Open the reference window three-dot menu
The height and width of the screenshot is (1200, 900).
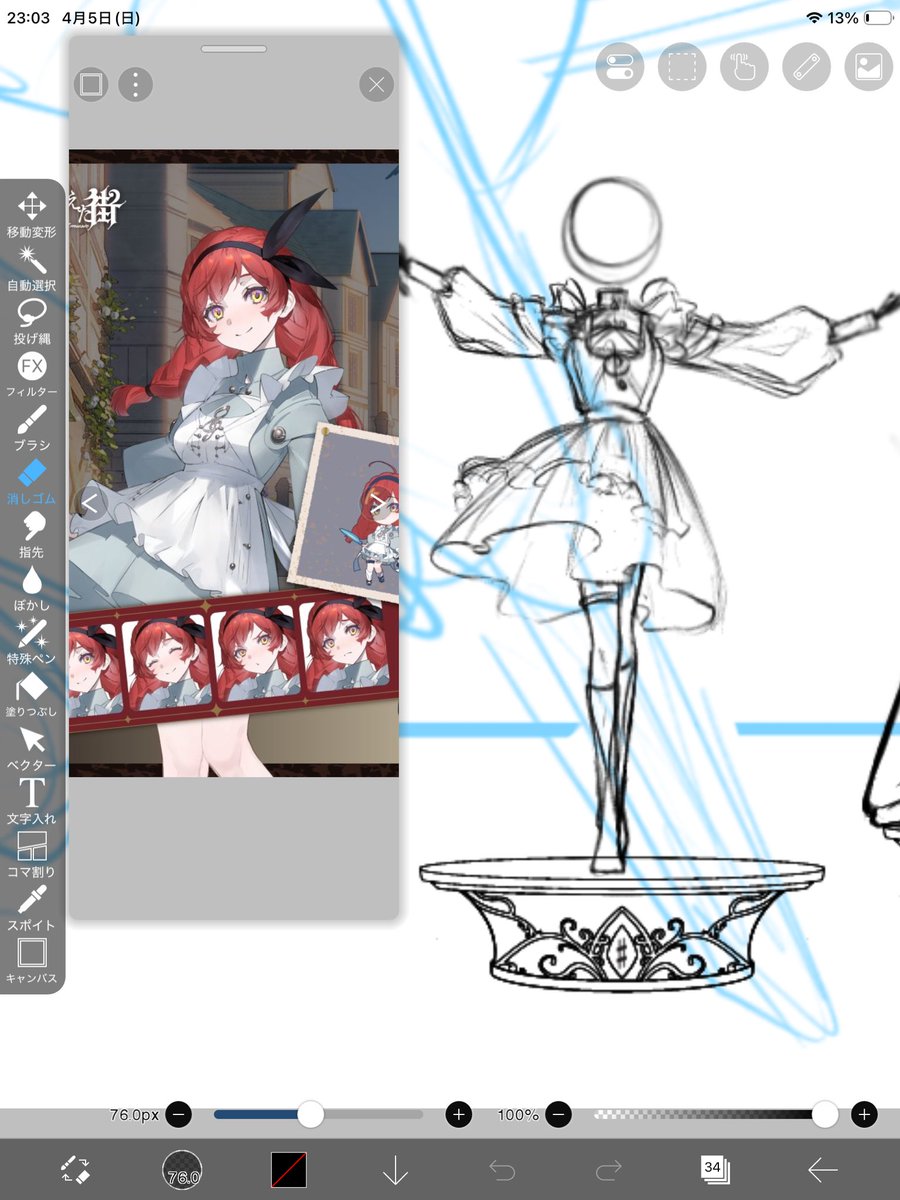click(136, 84)
